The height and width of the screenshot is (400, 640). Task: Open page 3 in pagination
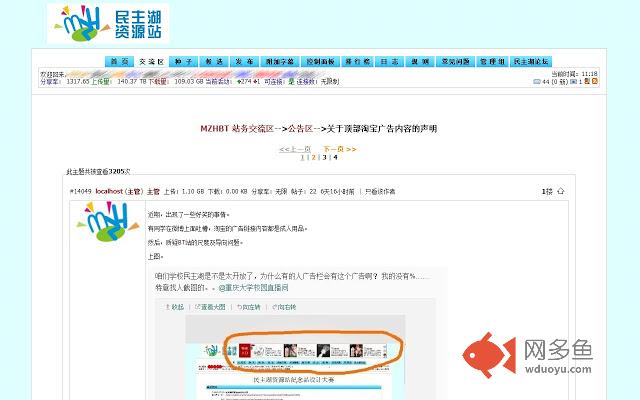(324, 157)
